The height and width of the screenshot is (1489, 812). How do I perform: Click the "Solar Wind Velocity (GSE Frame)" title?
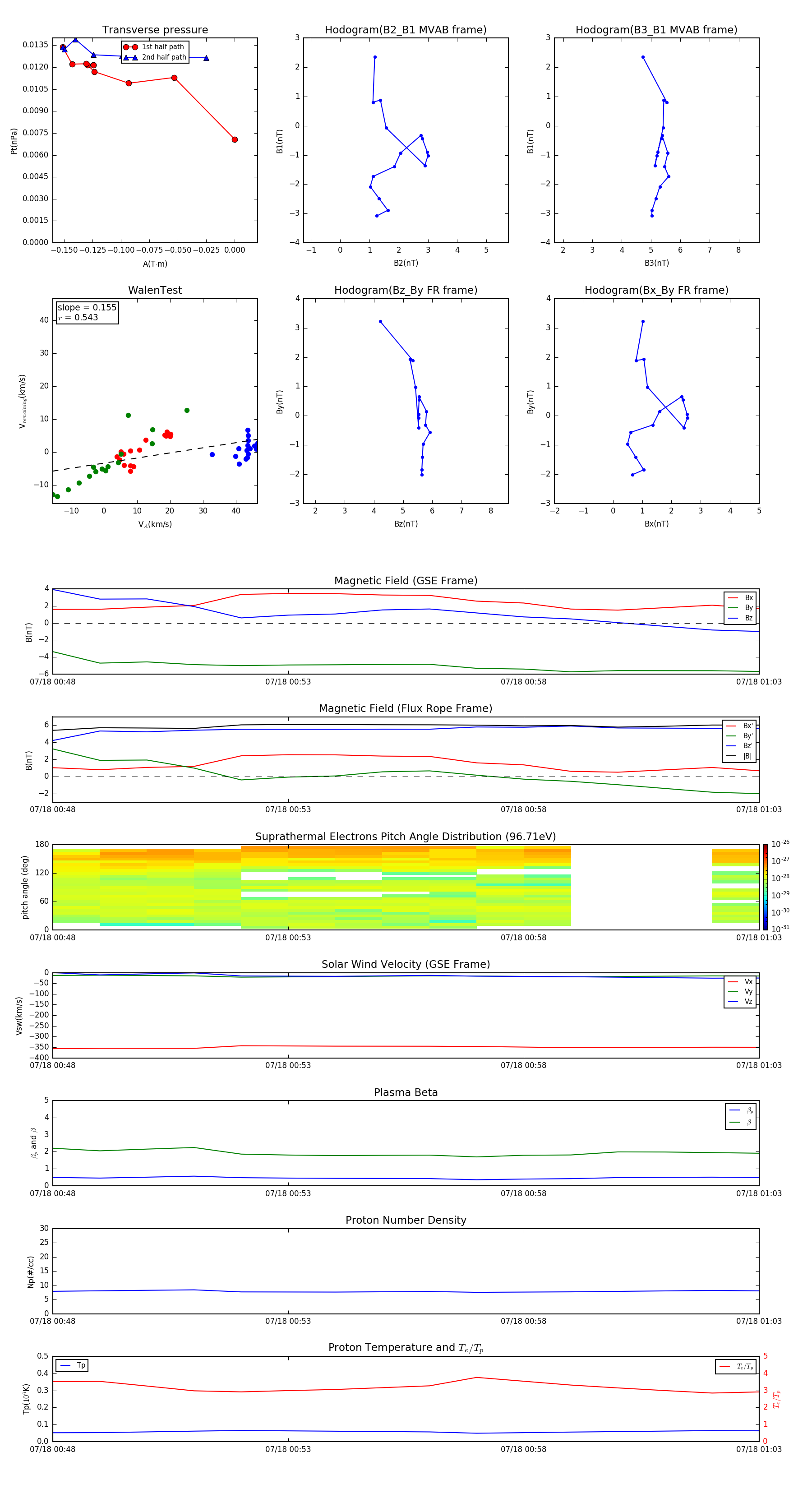[x=406, y=964]
